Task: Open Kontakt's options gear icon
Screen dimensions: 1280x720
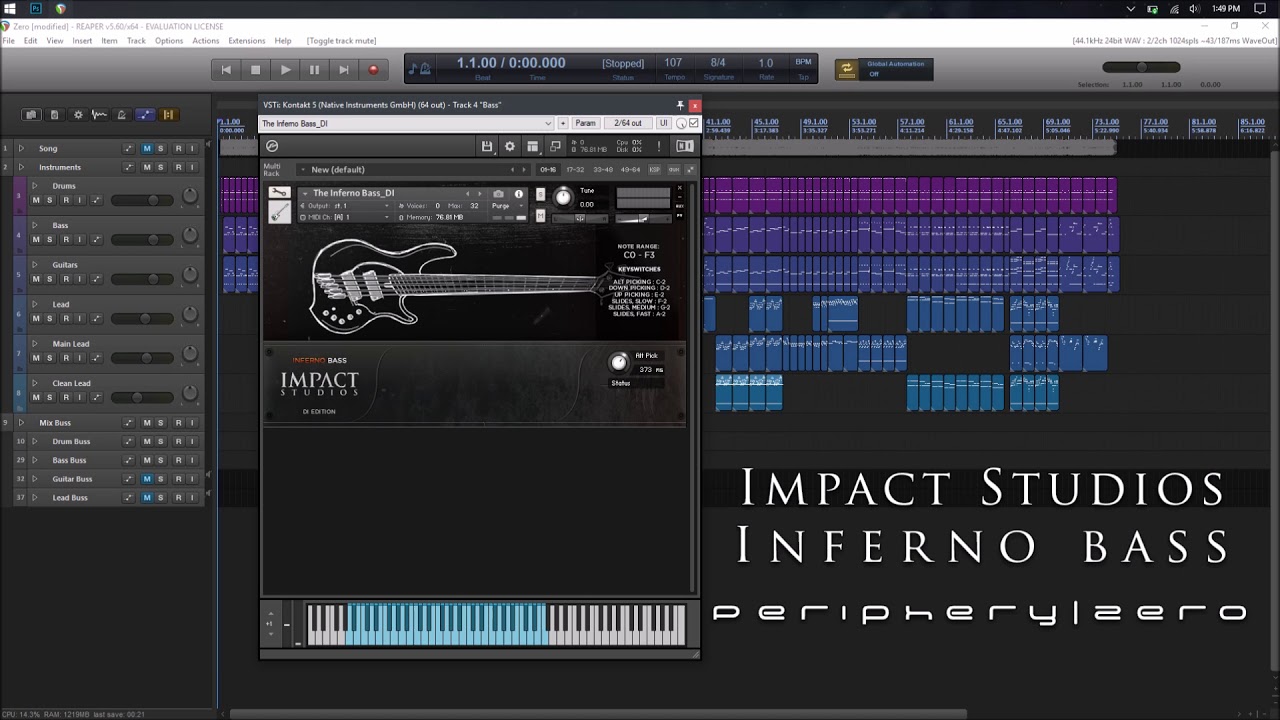Action: click(x=510, y=146)
